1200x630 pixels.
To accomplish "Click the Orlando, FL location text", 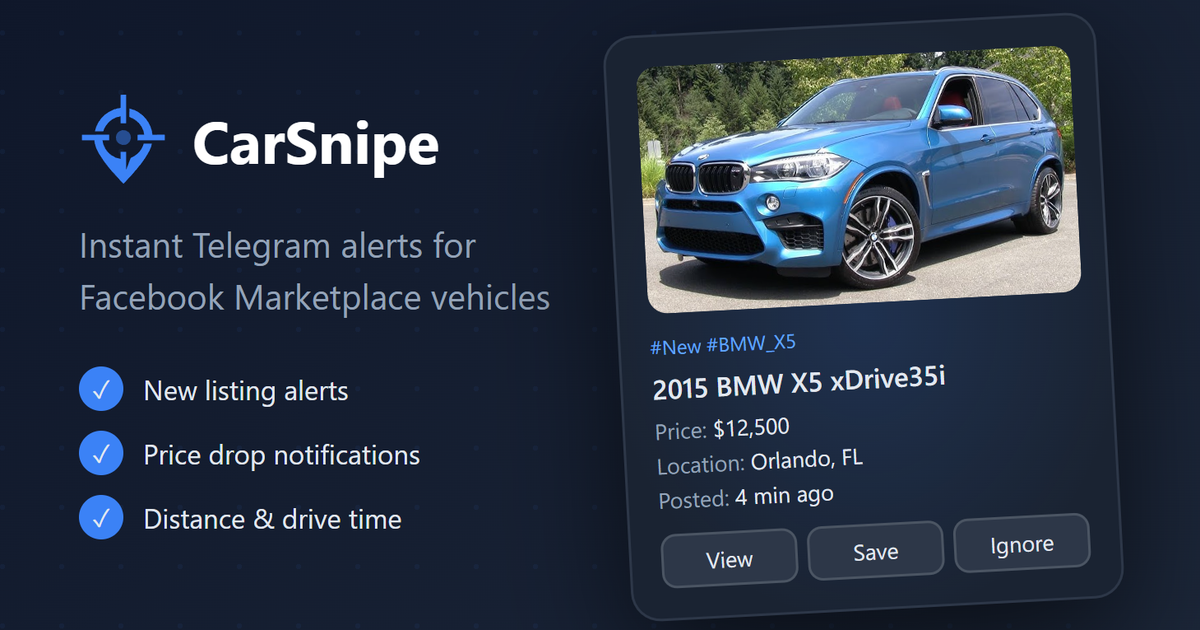I will (x=807, y=460).
